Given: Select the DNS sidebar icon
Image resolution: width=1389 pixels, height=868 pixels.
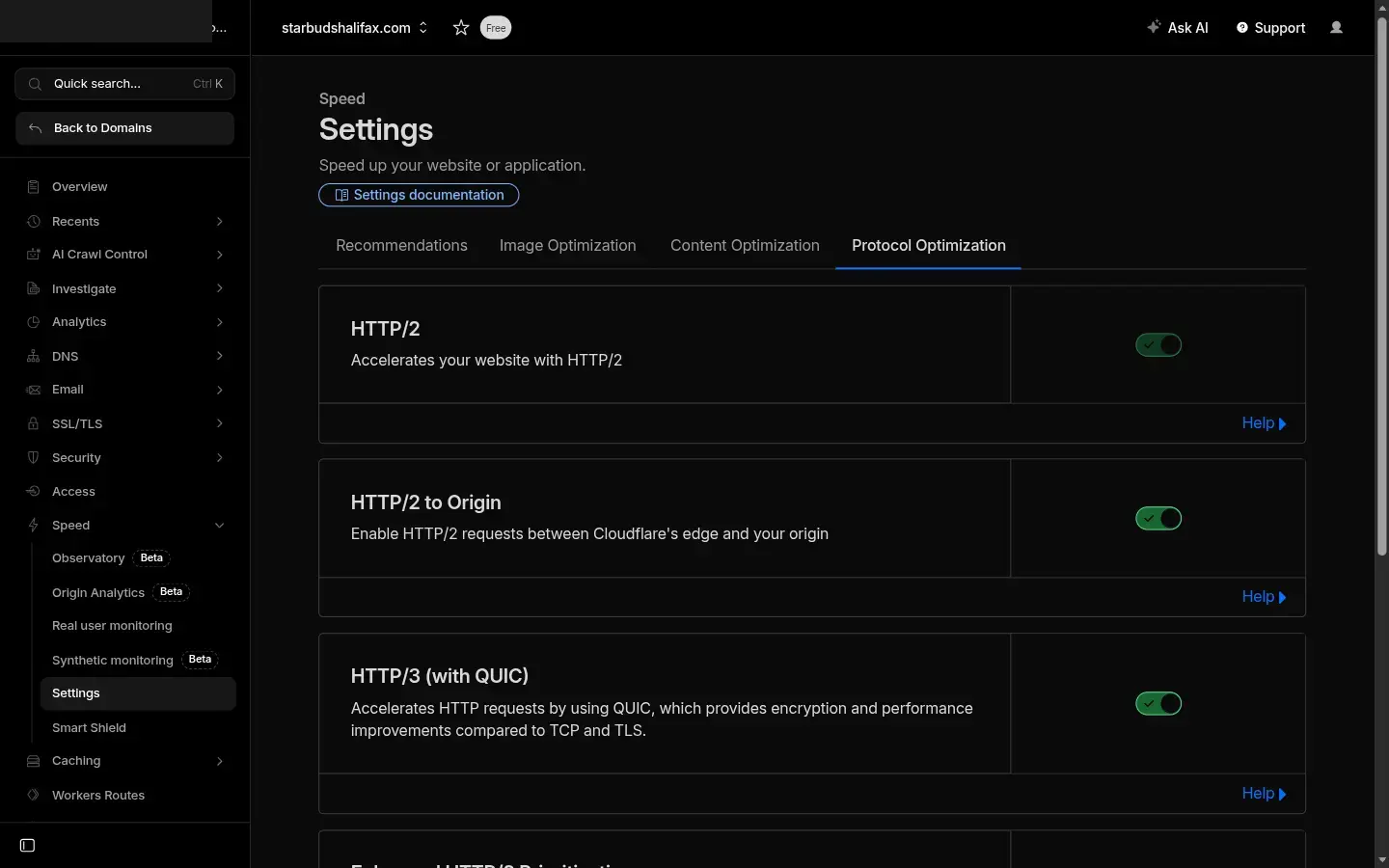Looking at the screenshot, I should (x=33, y=356).
